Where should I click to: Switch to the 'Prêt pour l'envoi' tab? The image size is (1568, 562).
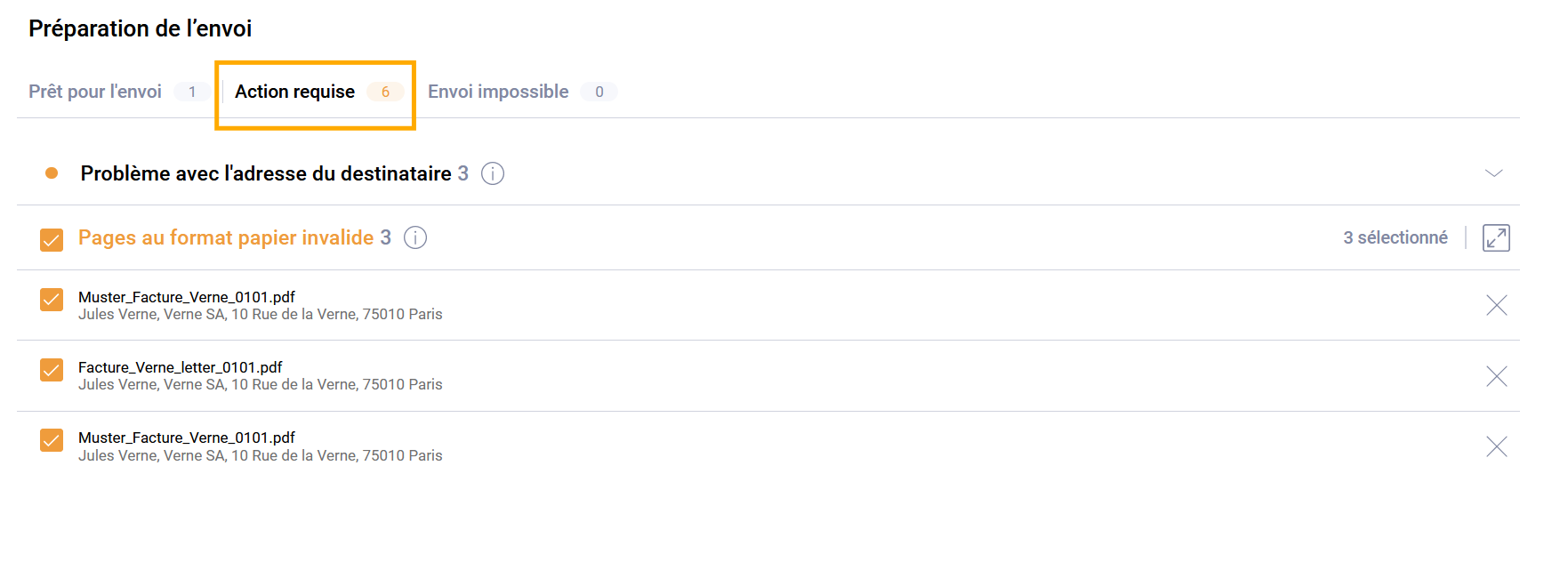pos(95,92)
